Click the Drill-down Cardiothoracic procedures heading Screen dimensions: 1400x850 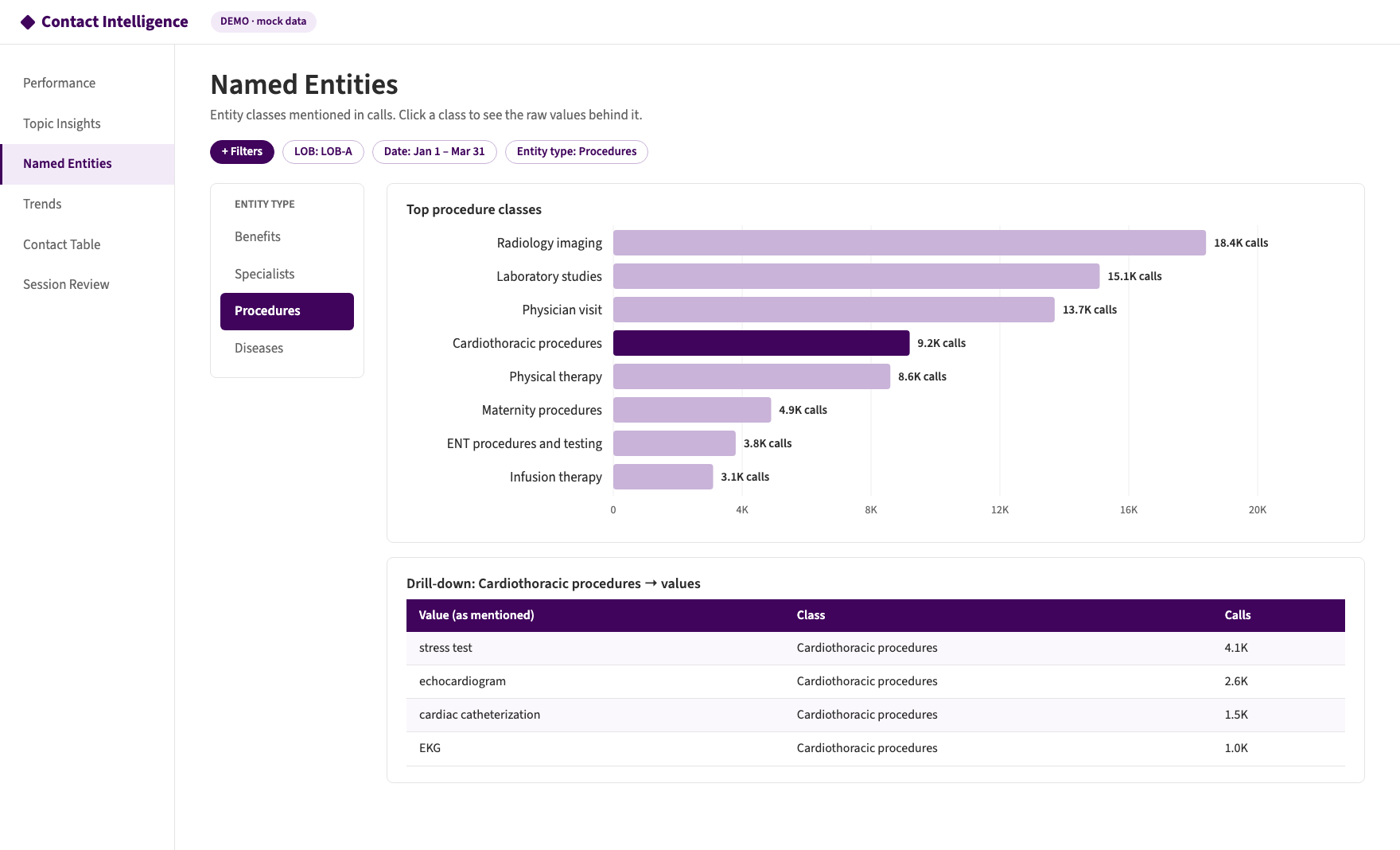click(554, 584)
